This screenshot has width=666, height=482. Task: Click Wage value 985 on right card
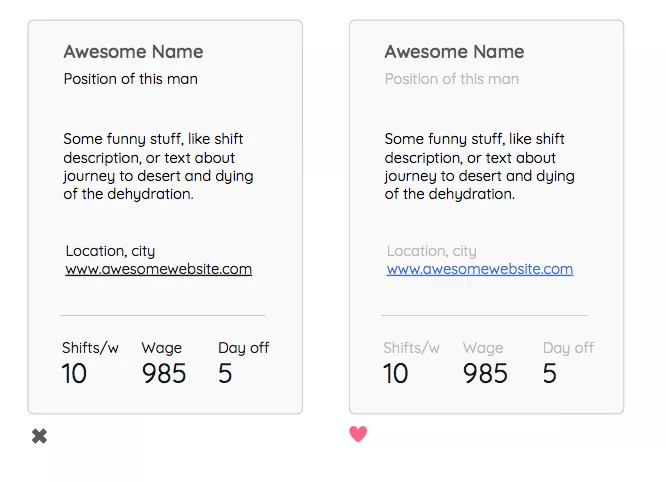point(485,374)
